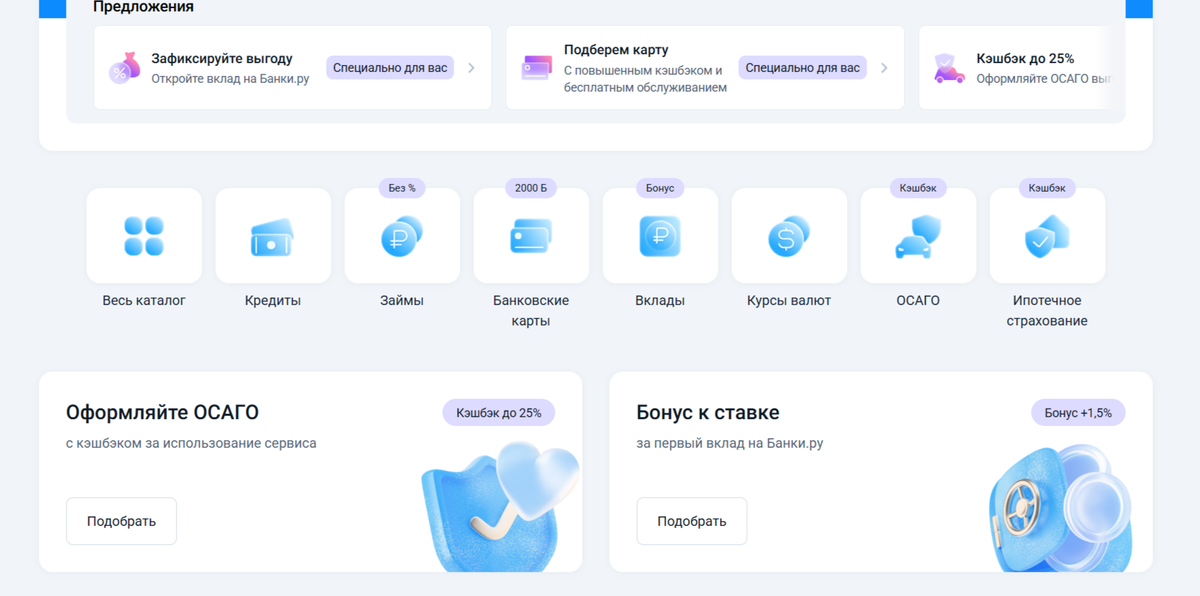Open the Кредиты banknote icon
1200x596 pixels.
273,236
